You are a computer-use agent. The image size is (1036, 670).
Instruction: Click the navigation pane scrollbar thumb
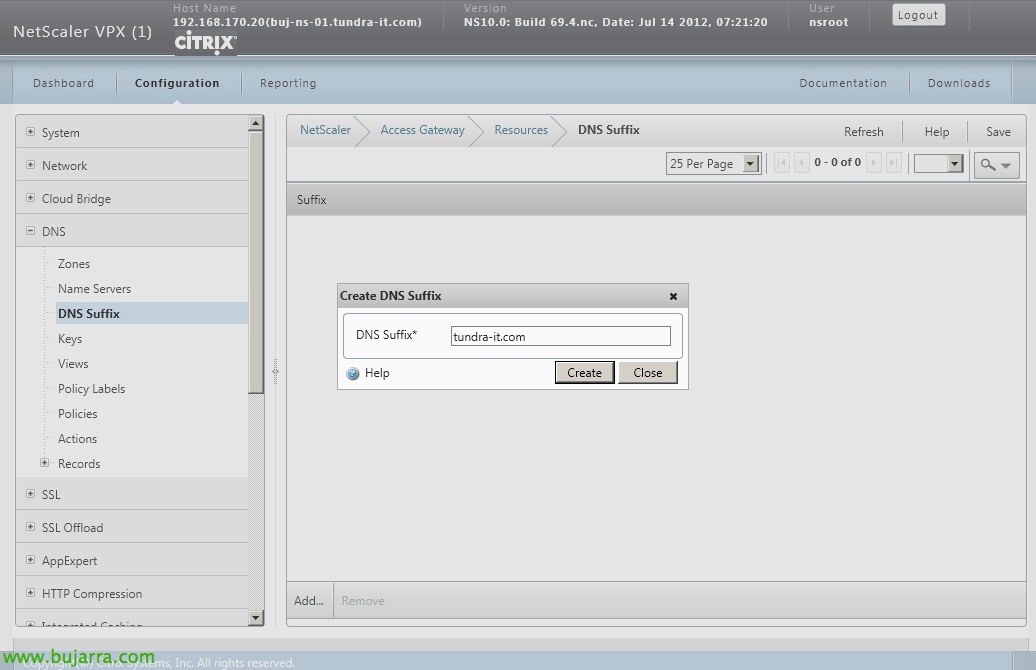(256, 263)
